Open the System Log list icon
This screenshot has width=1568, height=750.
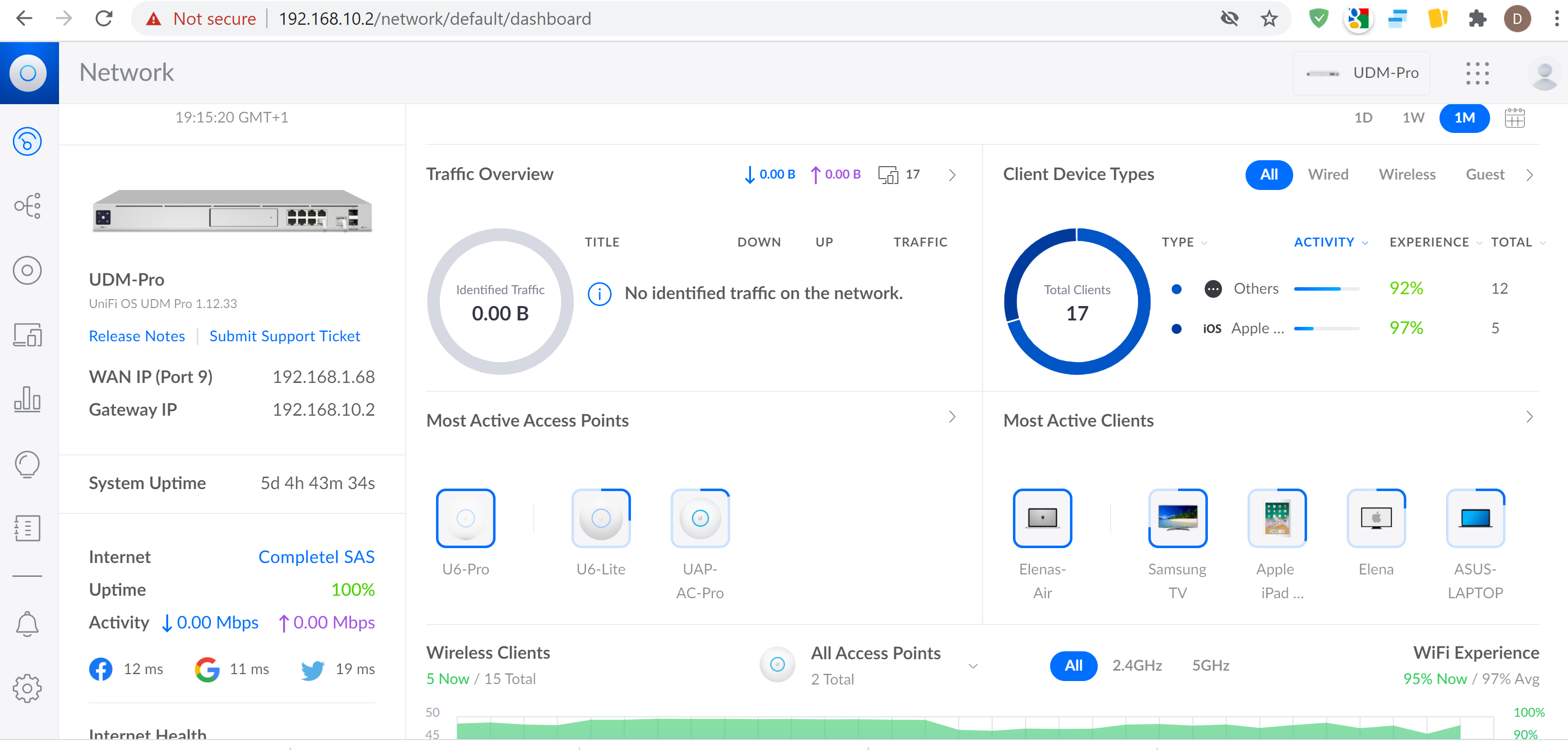point(27,528)
